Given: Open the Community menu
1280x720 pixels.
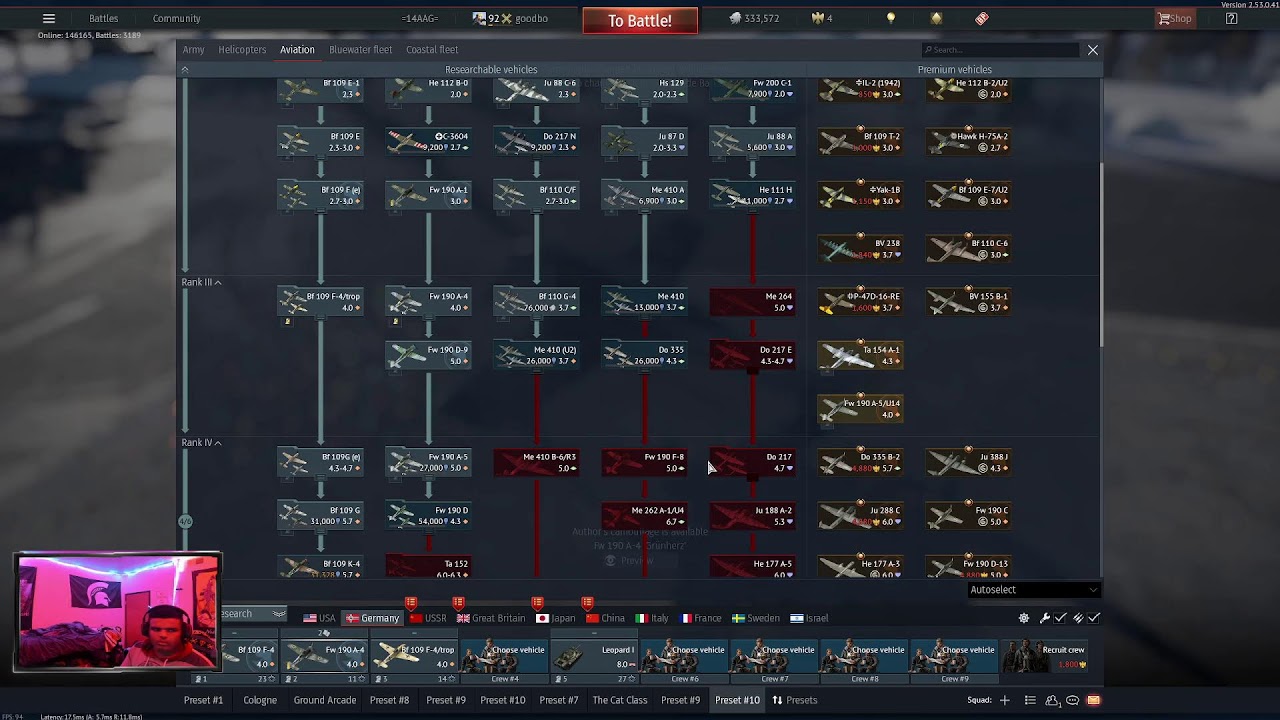Looking at the screenshot, I should coord(176,18).
